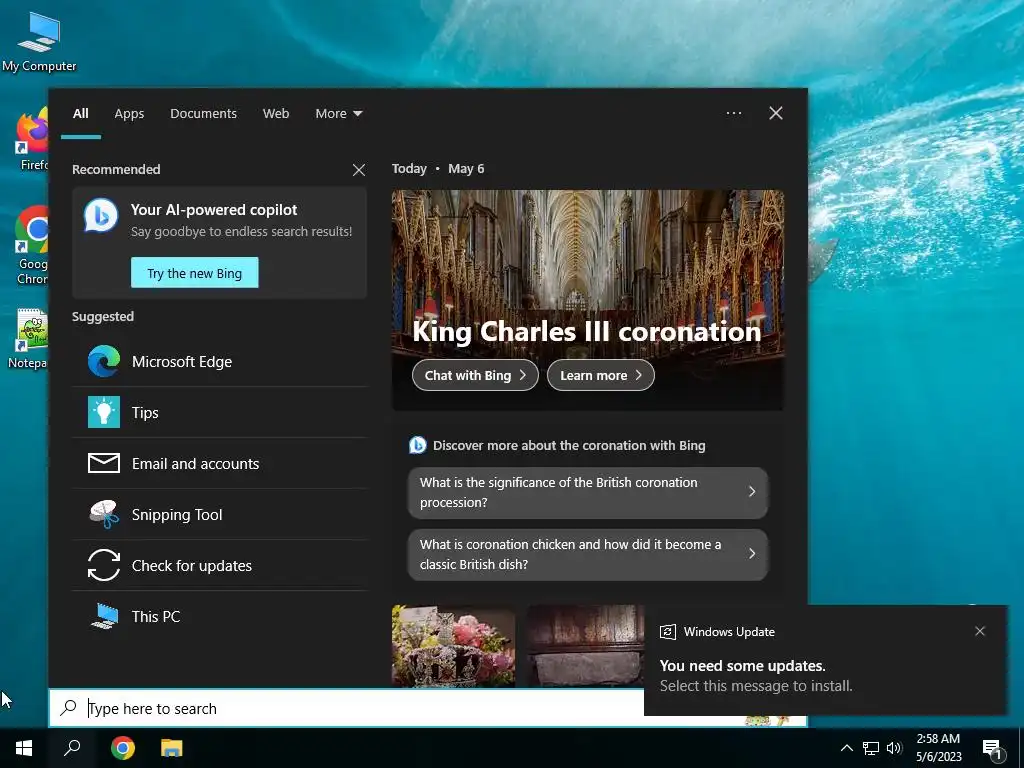Click the Bing logo beside Discover more
Image resolution: width=1024 pixels, height=768 pixels.
[417, 445]
